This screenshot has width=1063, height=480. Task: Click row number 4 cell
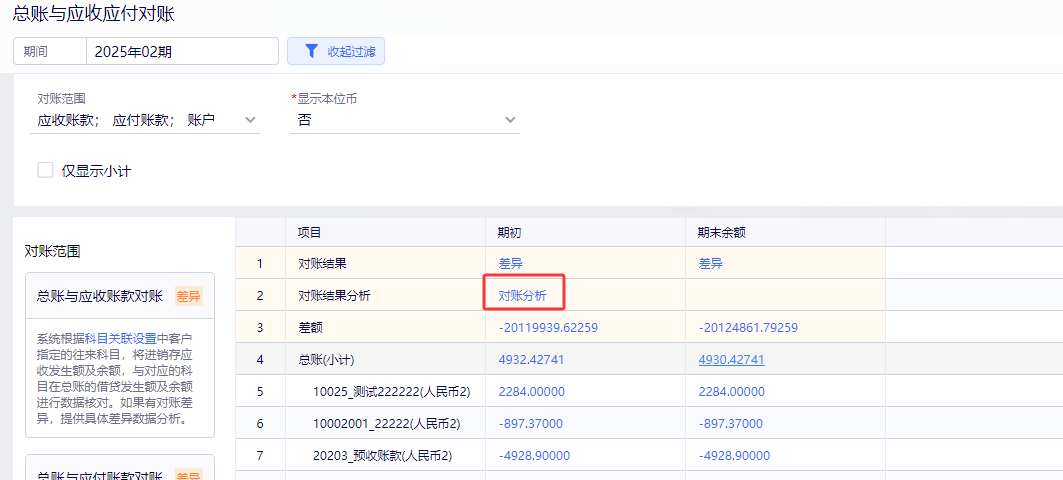pyautogui.click(x=260, y=359)
